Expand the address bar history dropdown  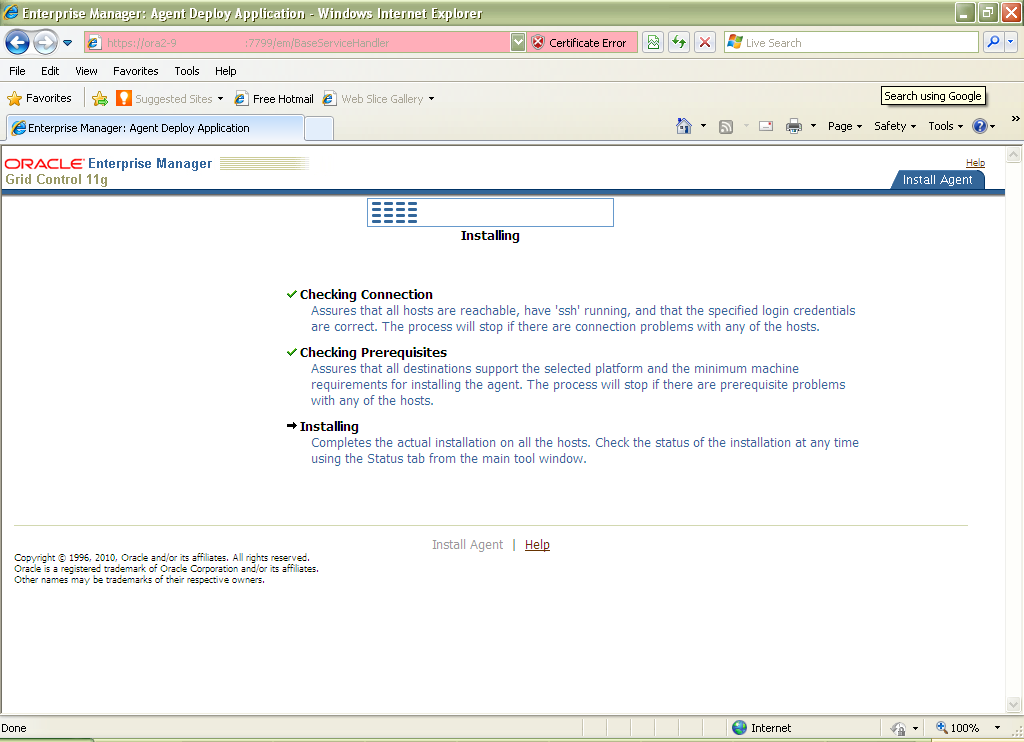click(x=518, y=43)
